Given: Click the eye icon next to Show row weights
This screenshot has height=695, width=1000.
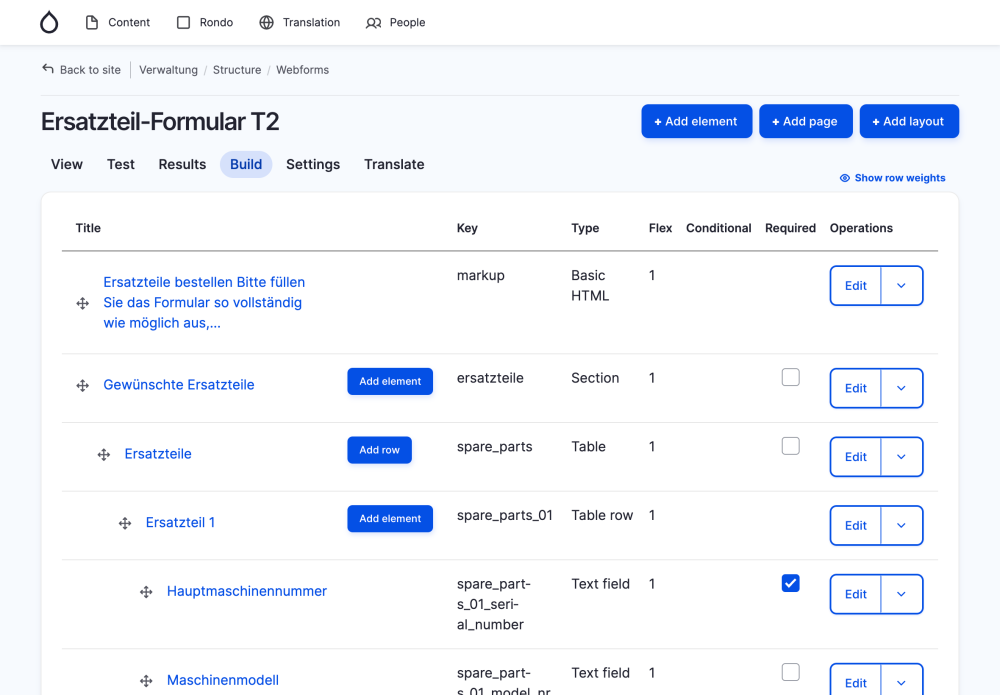Looking at the screenshot, I should (844, 177).
